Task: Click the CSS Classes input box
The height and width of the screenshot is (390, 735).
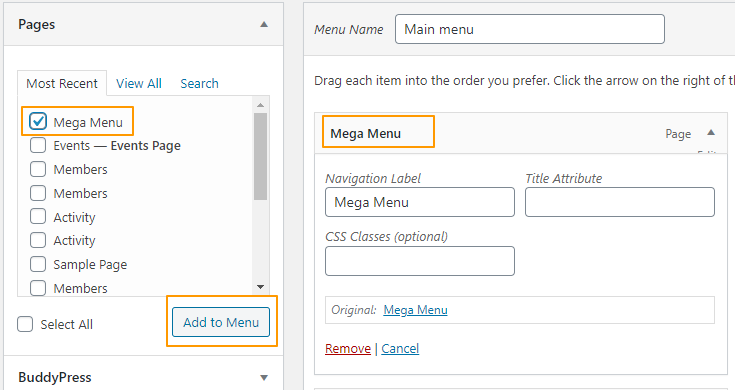Action: (x=420, y=261)
